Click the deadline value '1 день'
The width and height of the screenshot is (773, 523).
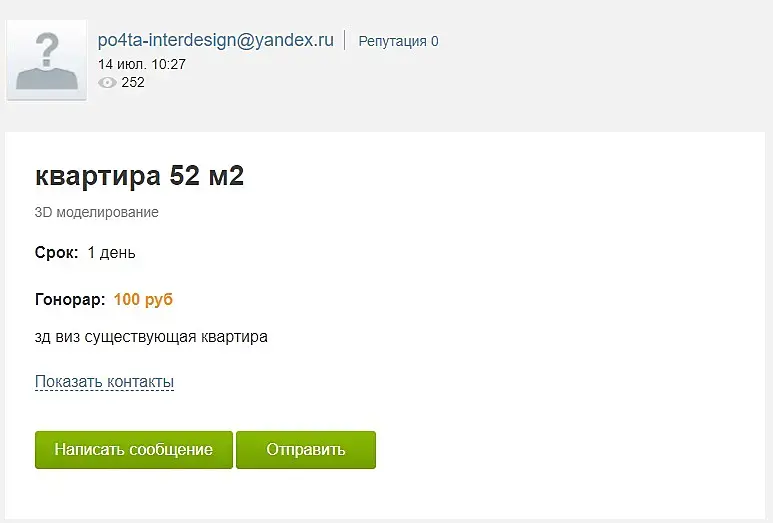pyautogui.click(x=111, y=253)
